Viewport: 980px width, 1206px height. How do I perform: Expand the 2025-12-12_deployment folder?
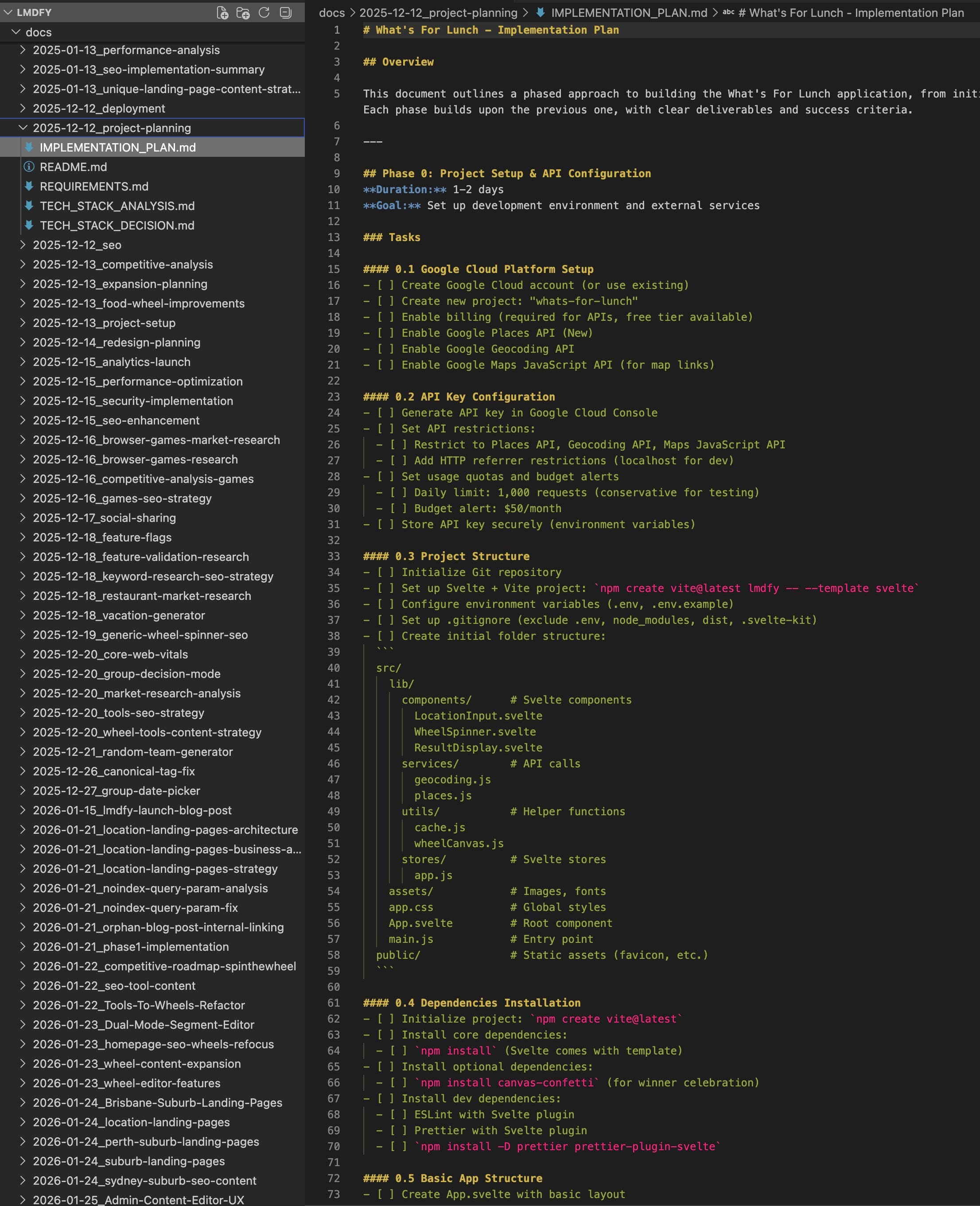click(x=23, y=109)
